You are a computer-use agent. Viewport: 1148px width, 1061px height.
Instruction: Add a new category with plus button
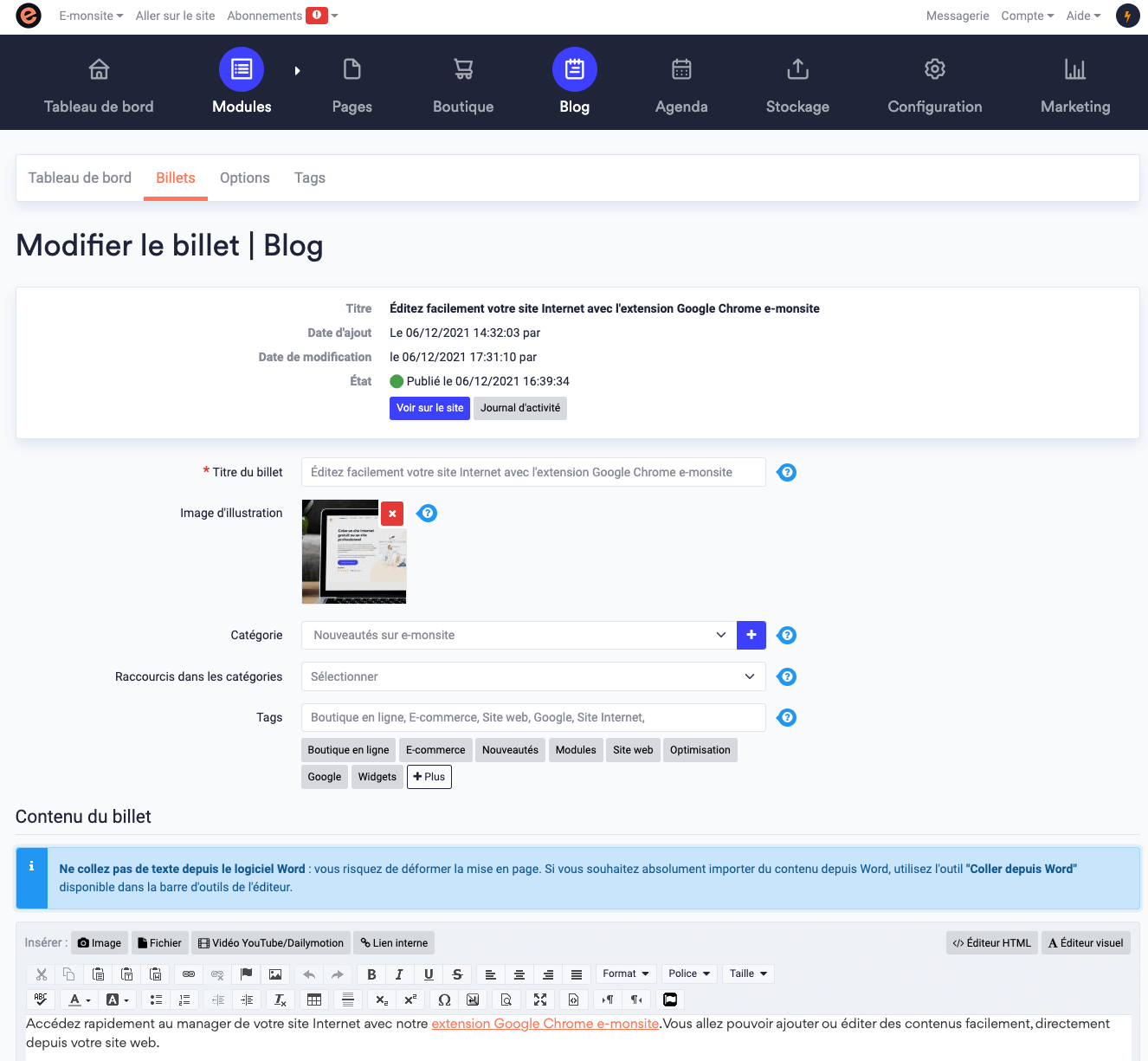pos(751,635)
